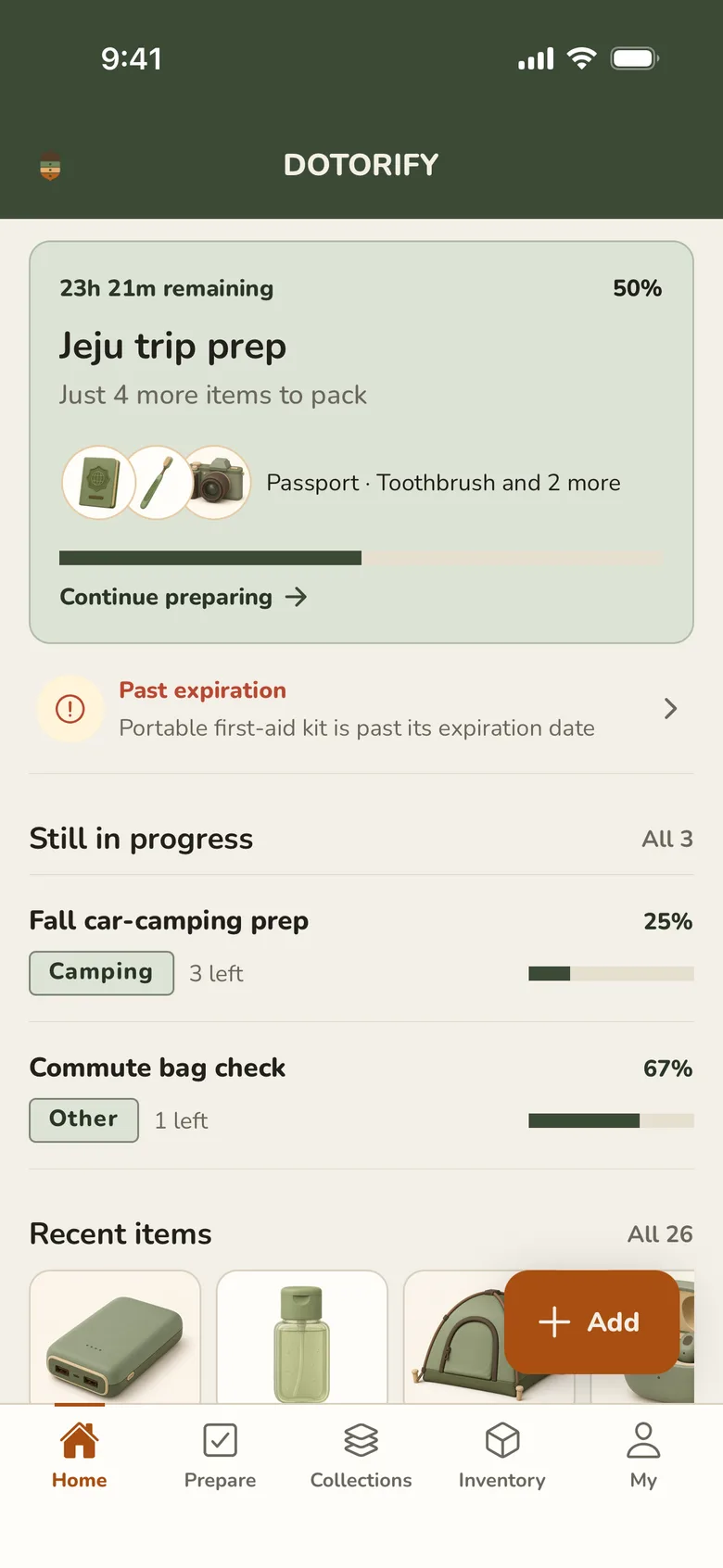View All 3 in-progress lists
Screen dimensions: 723x1568
pos(667,839)
